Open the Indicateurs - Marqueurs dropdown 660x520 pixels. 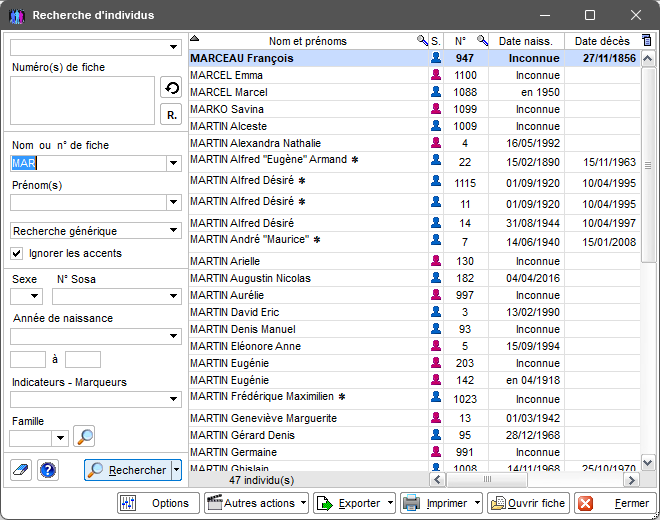point(96,399)
